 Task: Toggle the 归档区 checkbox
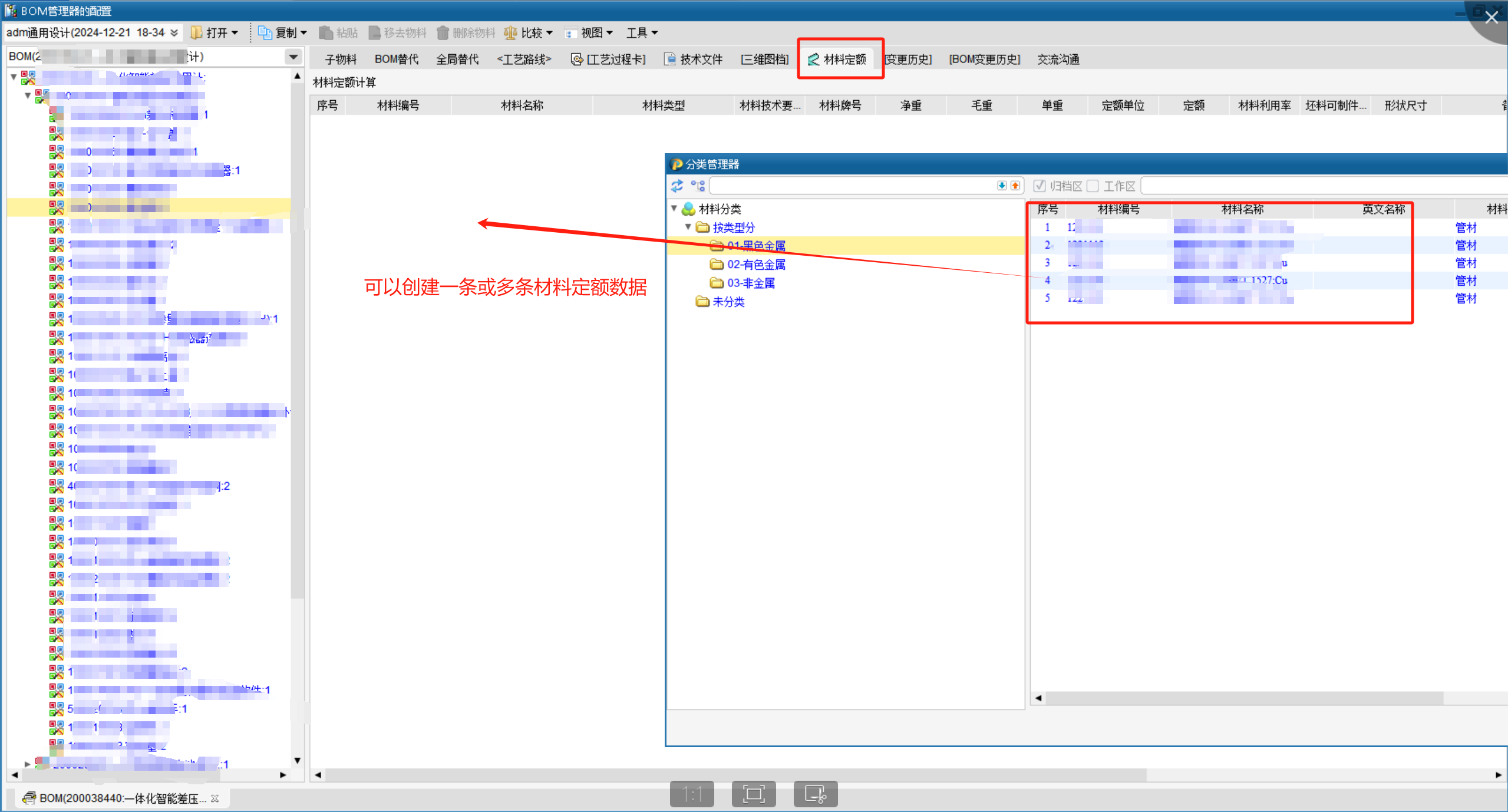[1040, 186]
